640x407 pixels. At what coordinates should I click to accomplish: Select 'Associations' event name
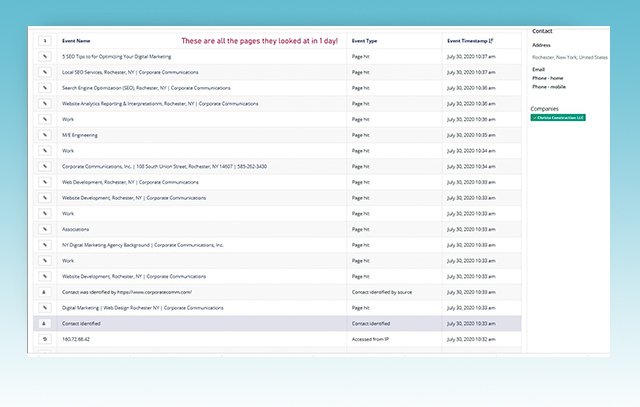pos(75,229)
